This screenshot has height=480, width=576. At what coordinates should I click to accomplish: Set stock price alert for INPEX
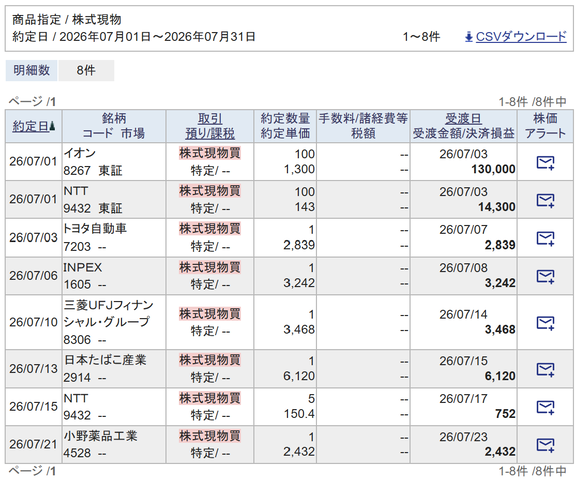pyautogui.click(x=545, y=276)
